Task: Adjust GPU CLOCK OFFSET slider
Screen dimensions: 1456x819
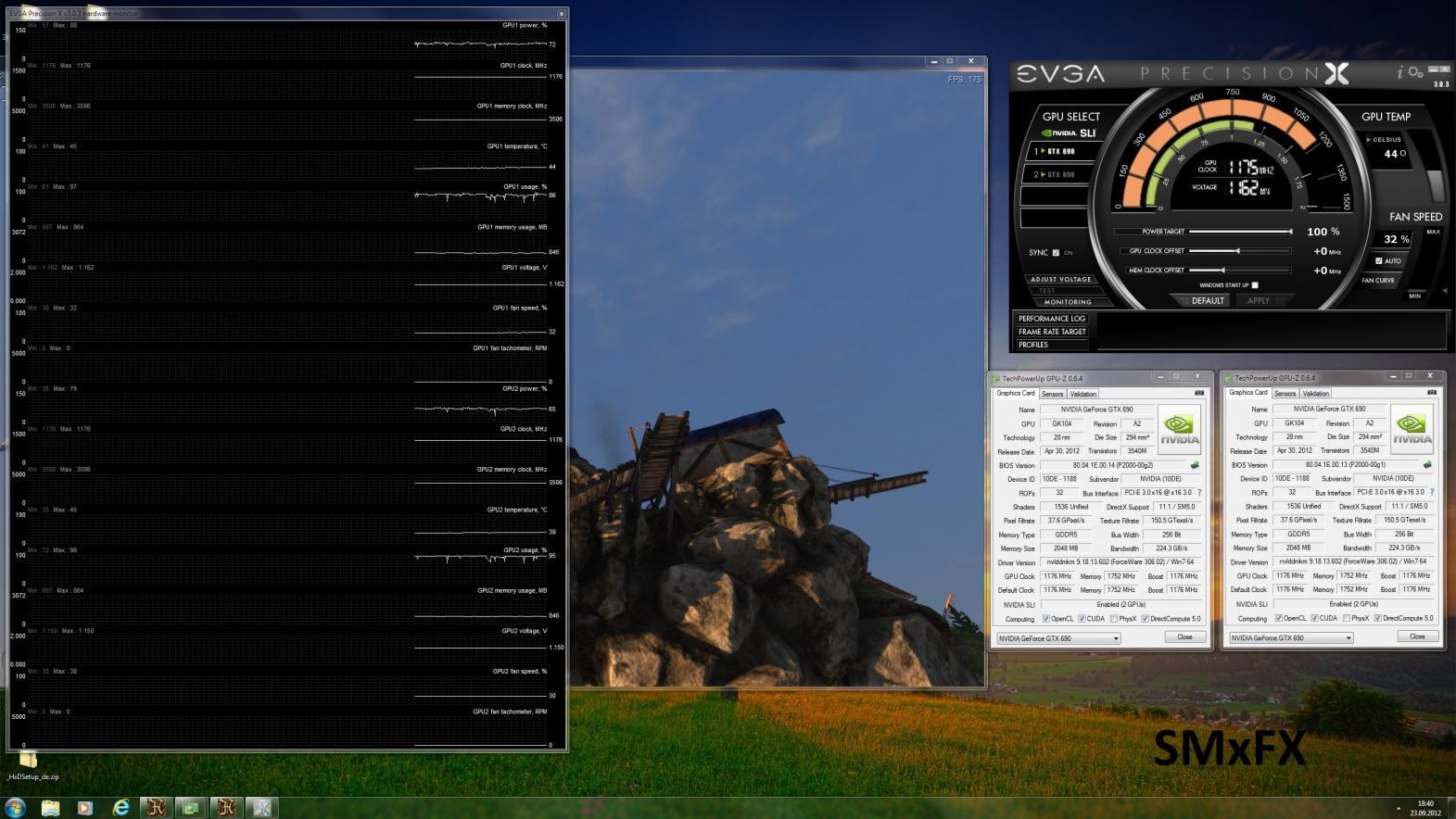Action: click(x=1240, y=251)
